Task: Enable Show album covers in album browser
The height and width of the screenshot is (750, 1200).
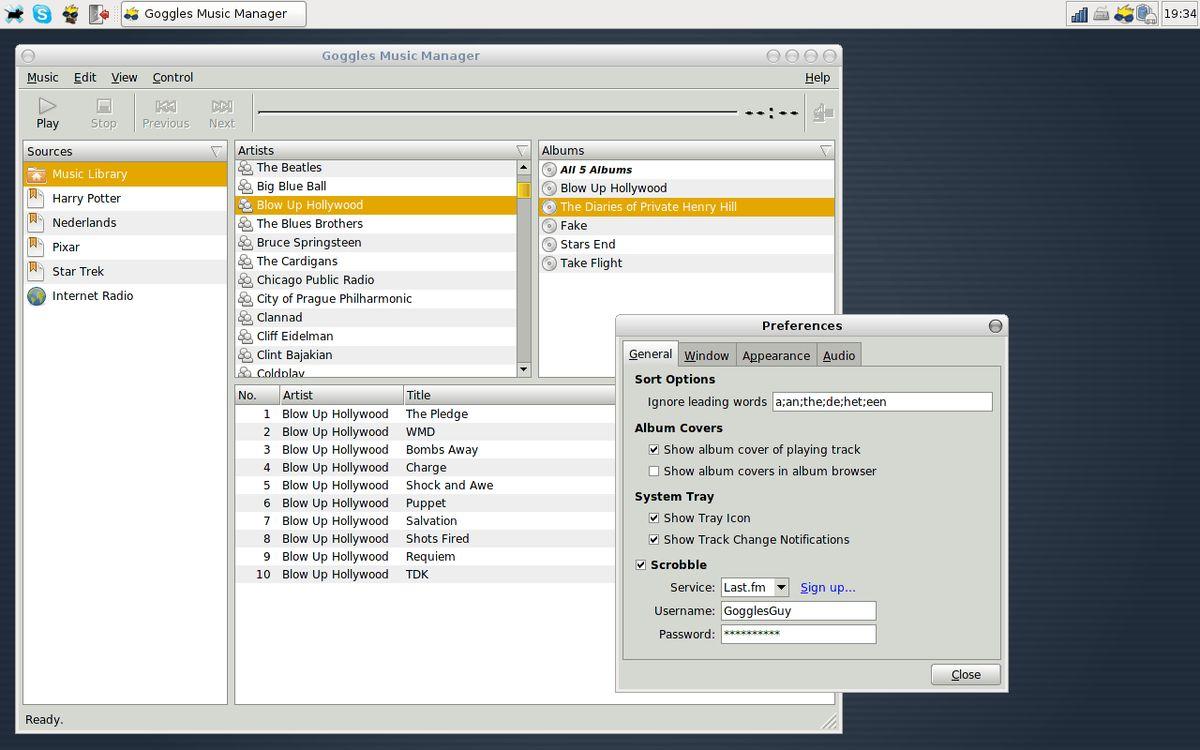Action: pyautogui.click(x=654, y=471)
